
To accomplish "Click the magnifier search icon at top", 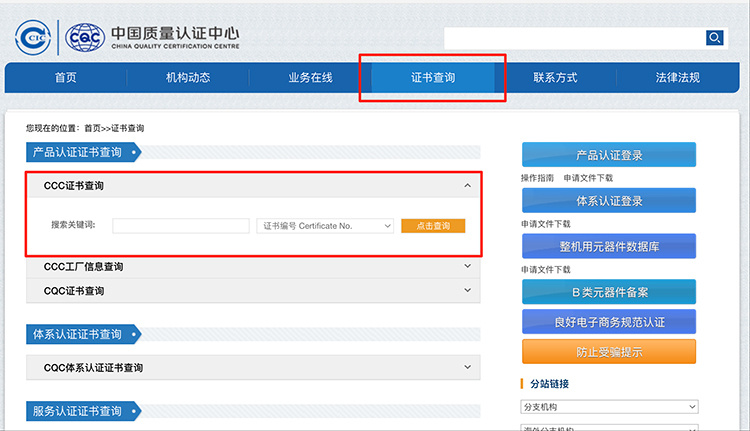I will tap(714, 38).
